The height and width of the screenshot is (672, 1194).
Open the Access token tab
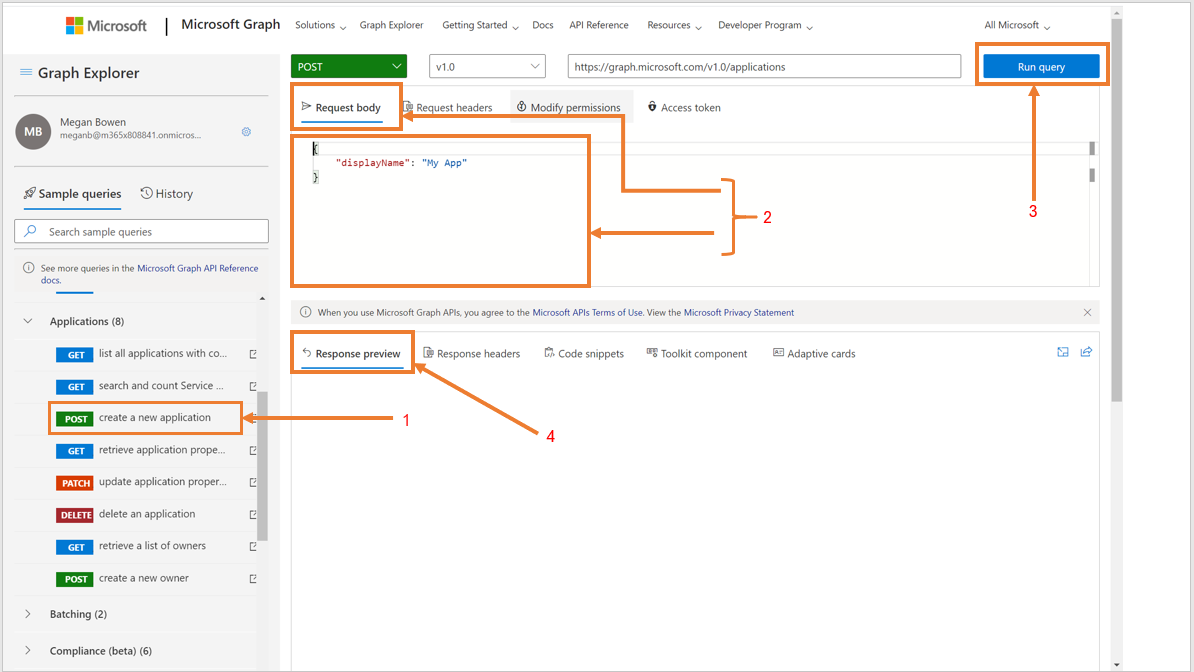point(684,107)
